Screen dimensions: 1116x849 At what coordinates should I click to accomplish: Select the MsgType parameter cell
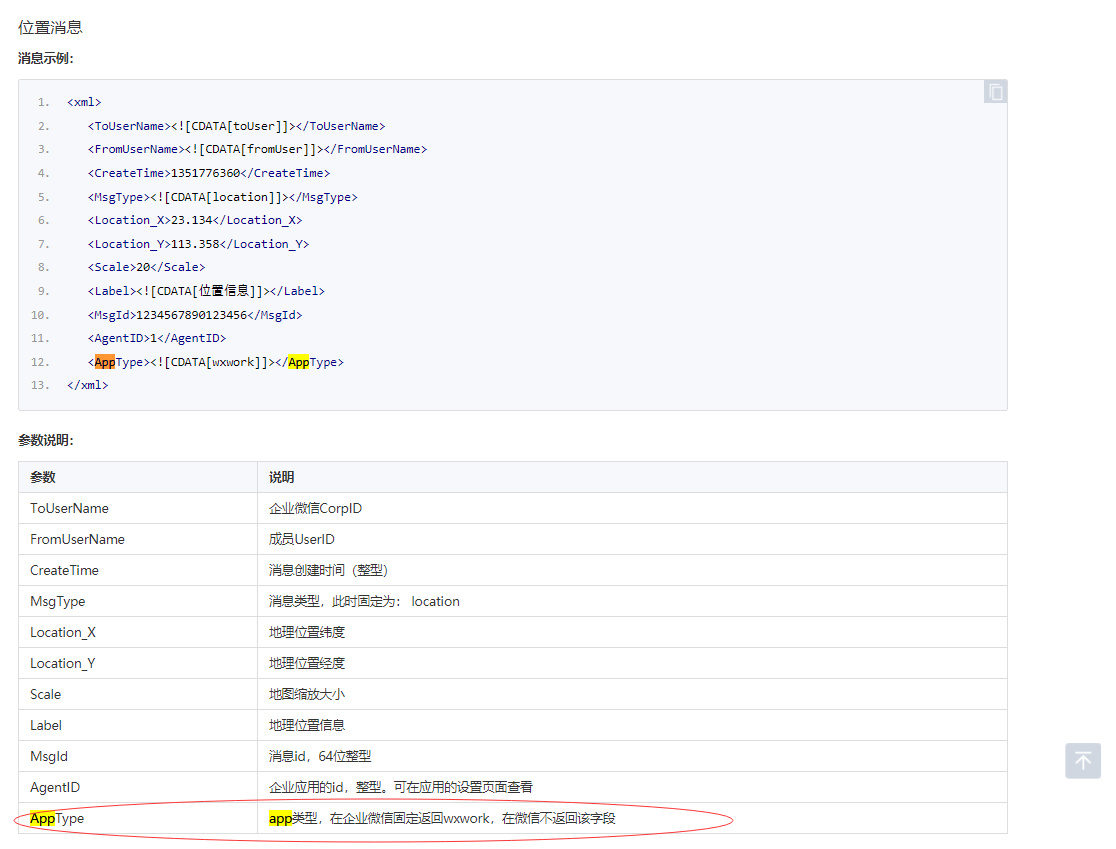pos(138,601)
